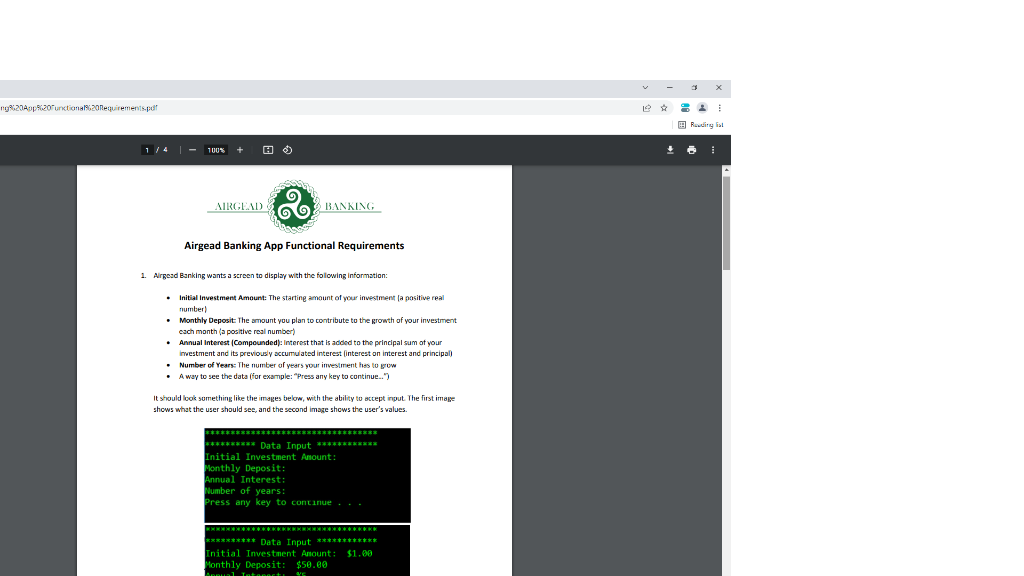Click the 'Number of Years:' bullet text
1024x576 pixels.
click(207, 366)
